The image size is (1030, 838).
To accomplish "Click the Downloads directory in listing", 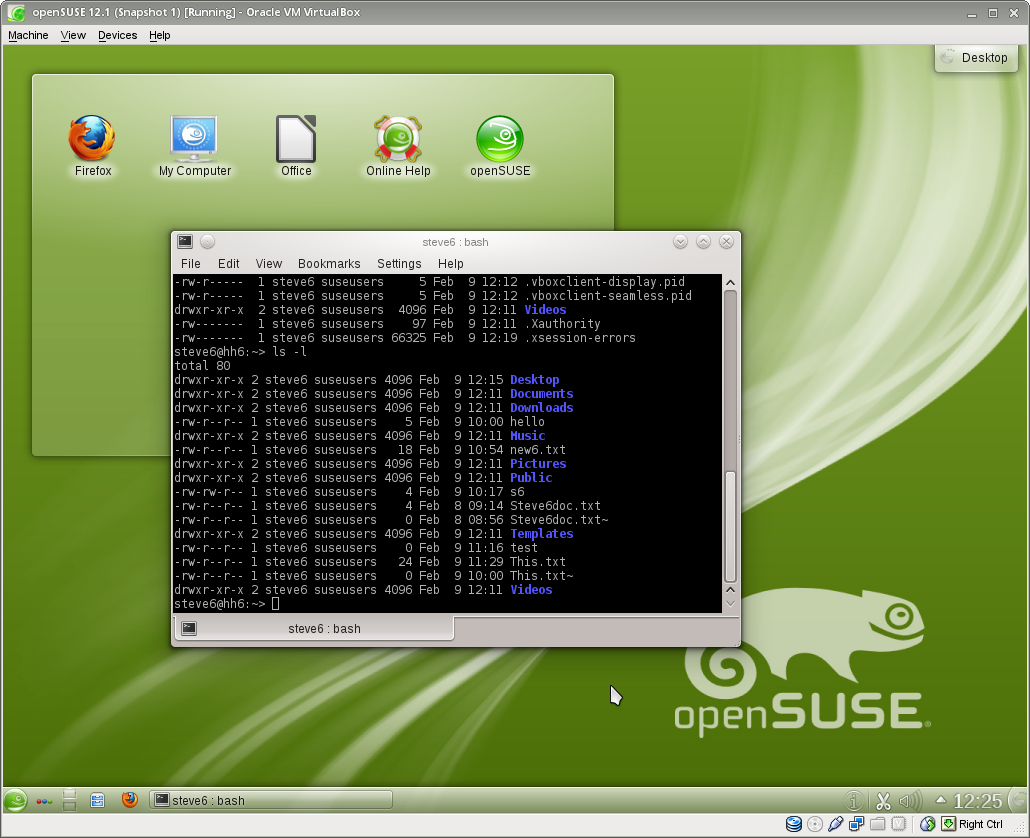I will (x=541, y=408).
